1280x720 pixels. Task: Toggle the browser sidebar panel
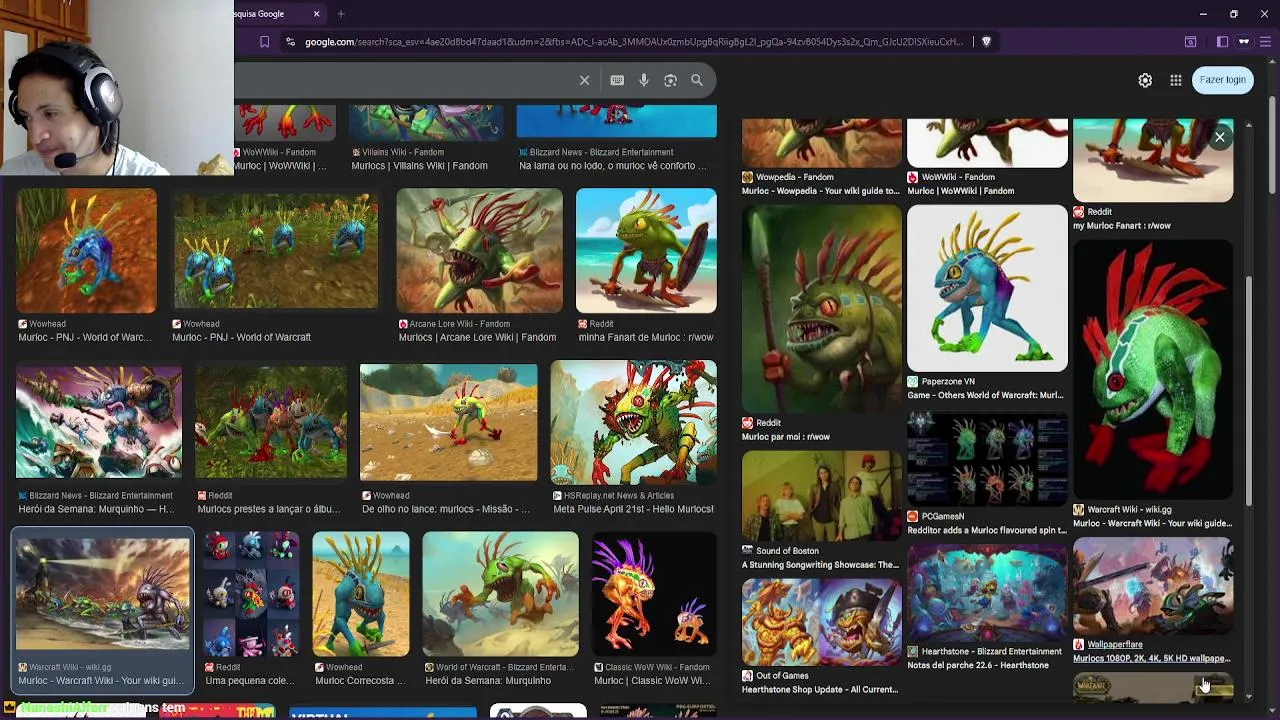(x=1222, y=42)
